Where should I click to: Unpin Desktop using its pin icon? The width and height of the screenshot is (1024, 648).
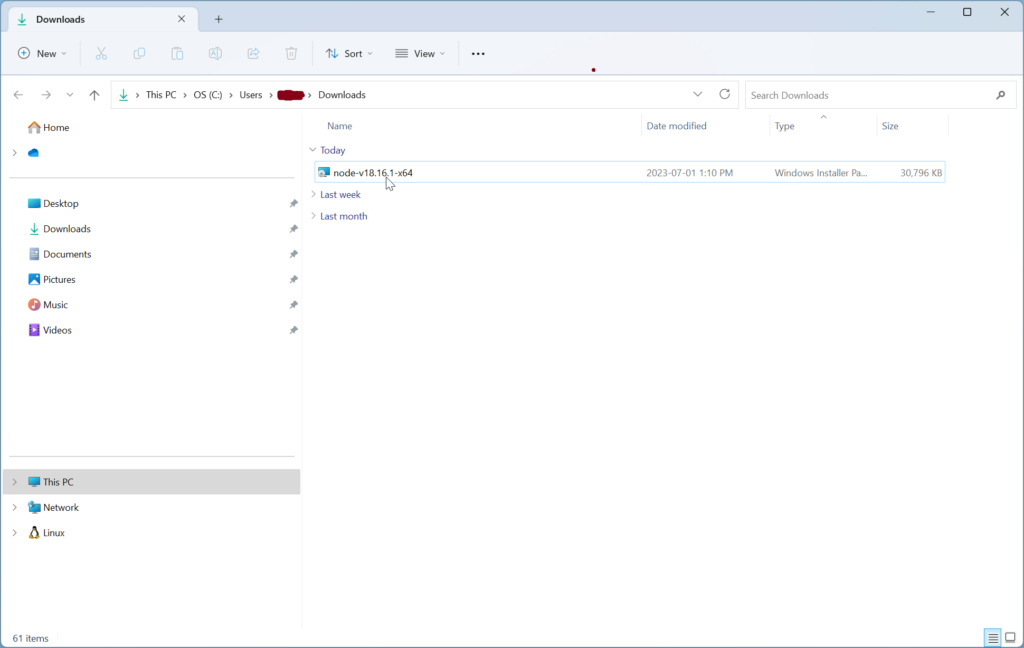[x=293, y=204]
